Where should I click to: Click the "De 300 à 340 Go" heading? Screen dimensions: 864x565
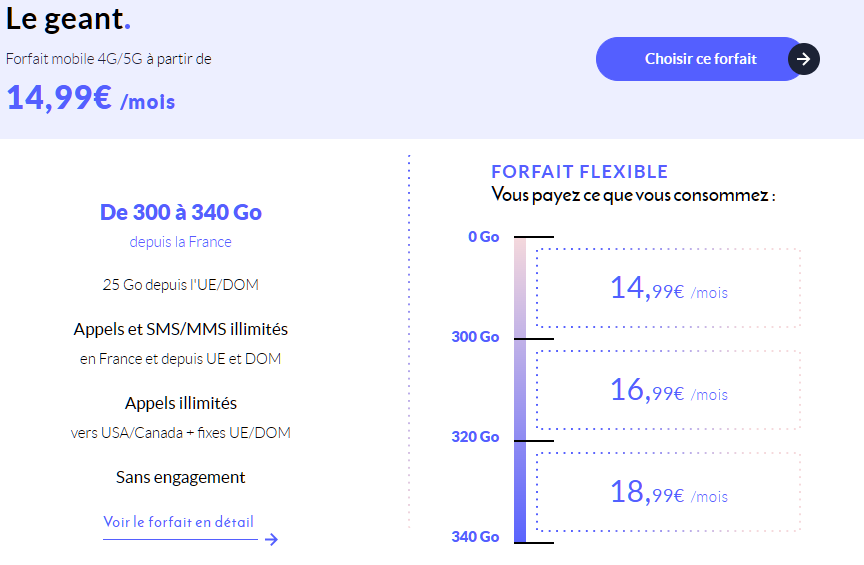(x=181, y=212)
